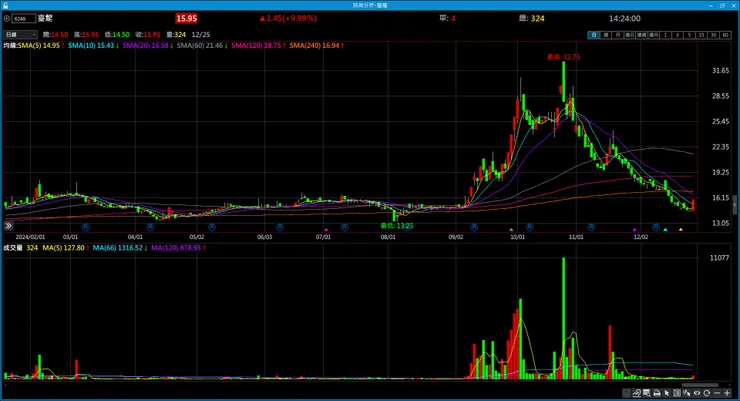Click the volume MA(120) 878.93 label
740x401 pixels.
pyautogui.click(x=178, y=248)
